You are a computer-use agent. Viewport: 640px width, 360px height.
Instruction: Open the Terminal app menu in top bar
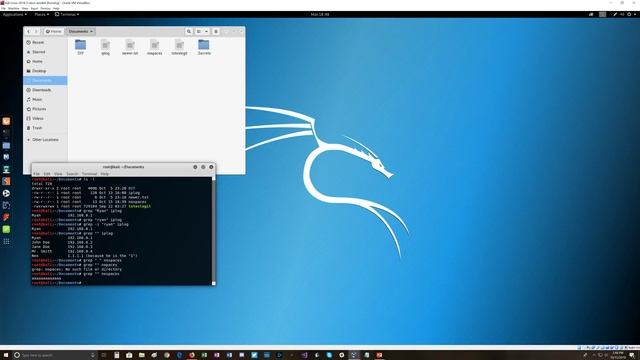coord(67,14)
